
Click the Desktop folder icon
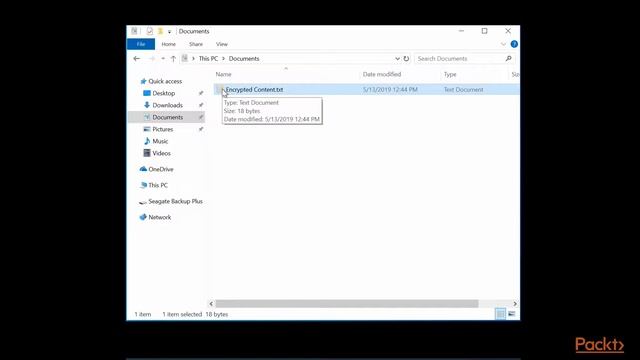pyautogui.click(x=147, y=93)
